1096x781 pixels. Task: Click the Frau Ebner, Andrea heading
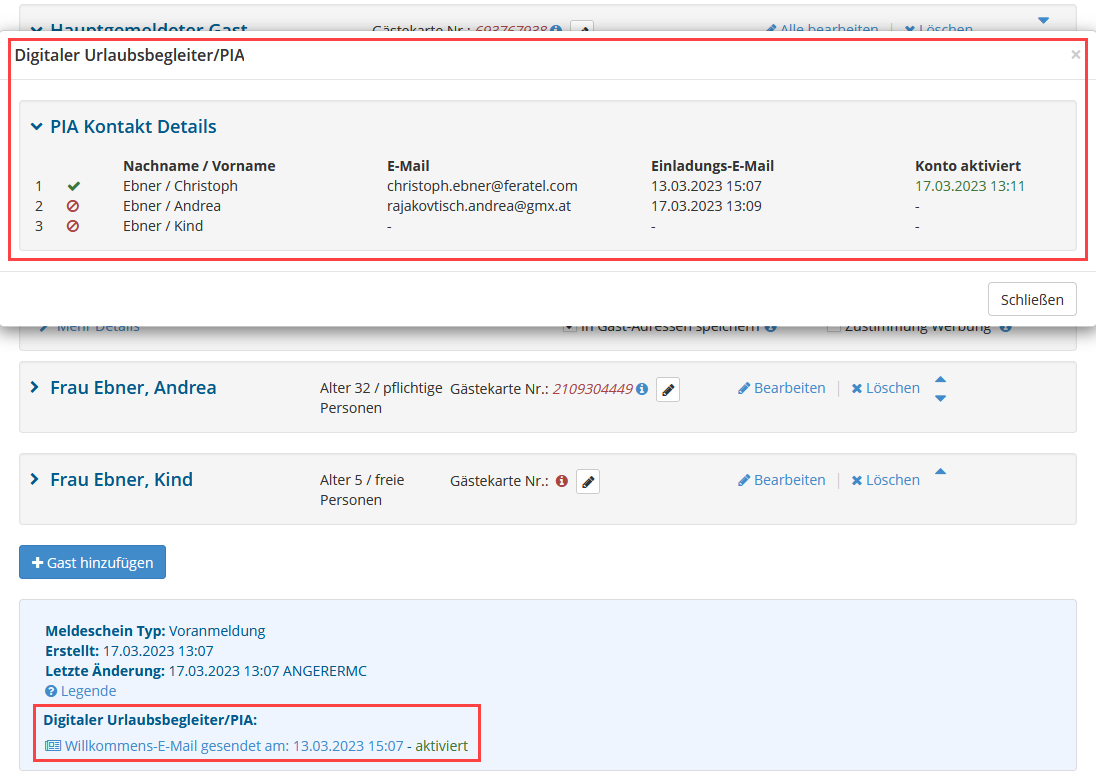click(x=134, y=387)
